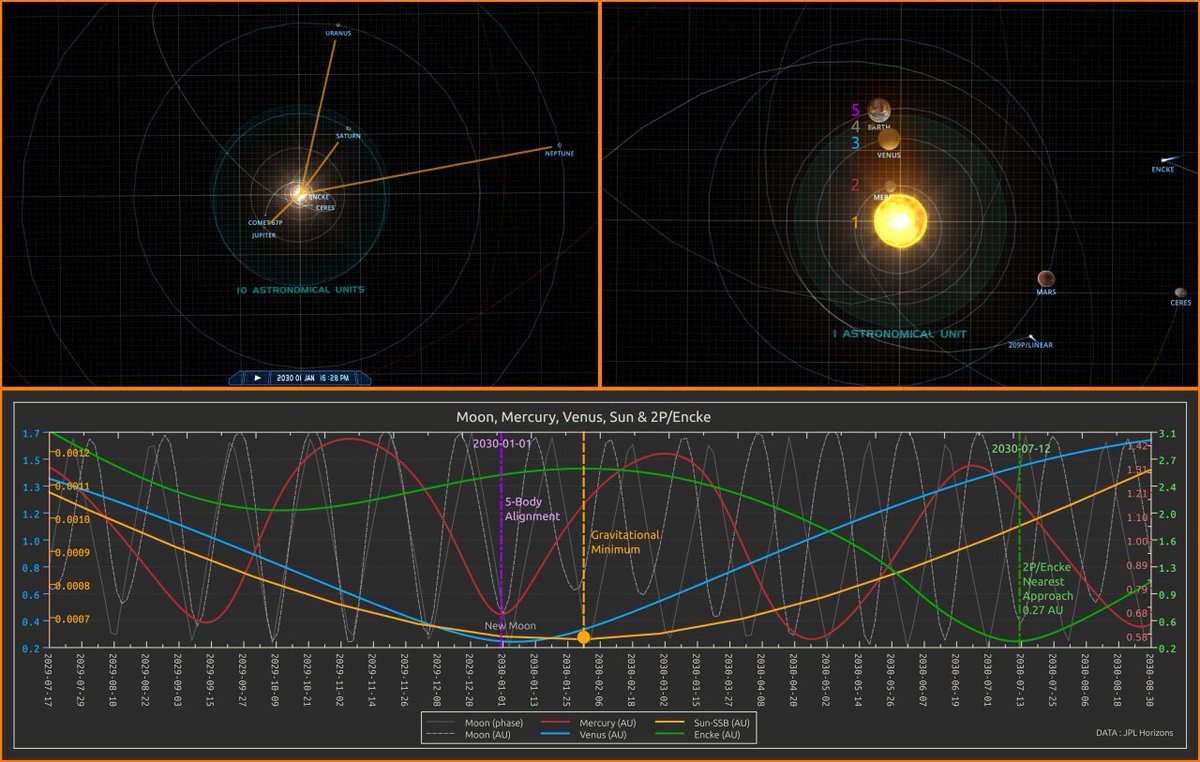Click the chart title Moon, Mercury, Venus, Sun & 2P/Encke
The image size is (1200, 762).
[583, 416]
